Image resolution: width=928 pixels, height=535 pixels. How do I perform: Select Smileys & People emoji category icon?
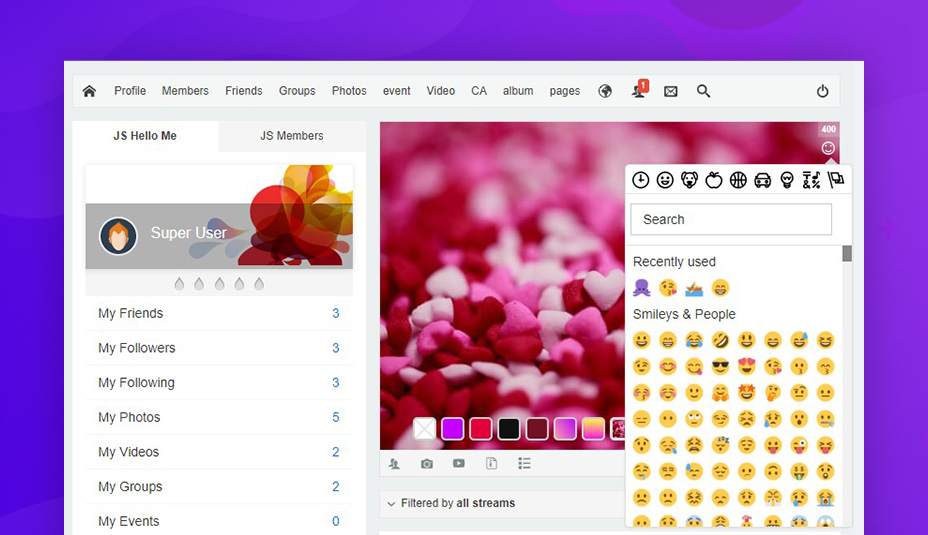point(665,180)
